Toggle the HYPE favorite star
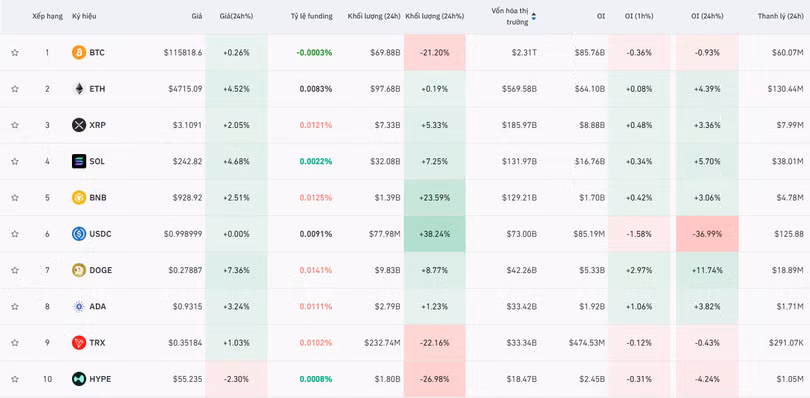 pyautogui.click(x=15, y=379)
